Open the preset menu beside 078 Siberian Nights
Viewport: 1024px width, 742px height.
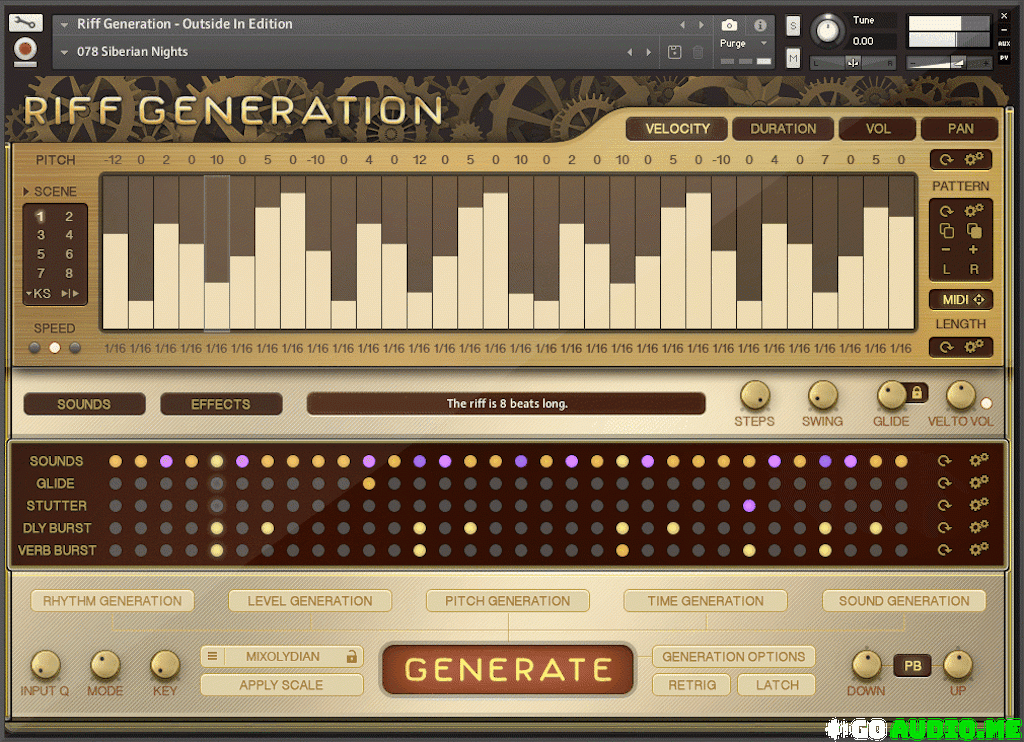(64, 52)
